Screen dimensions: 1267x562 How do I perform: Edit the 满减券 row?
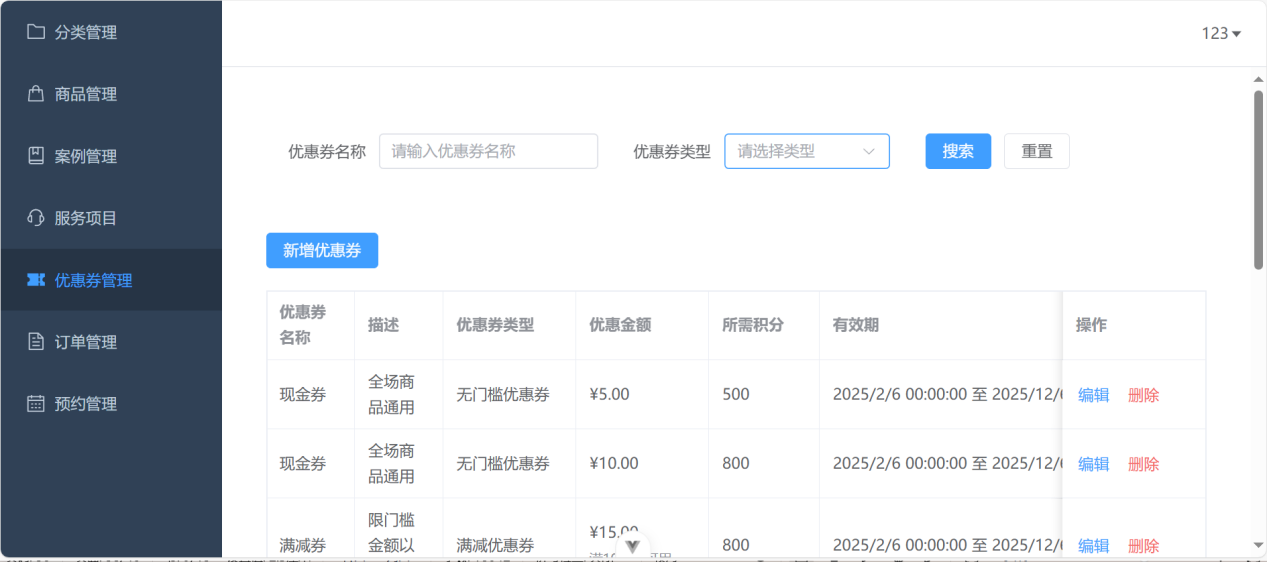point(1094,546)
